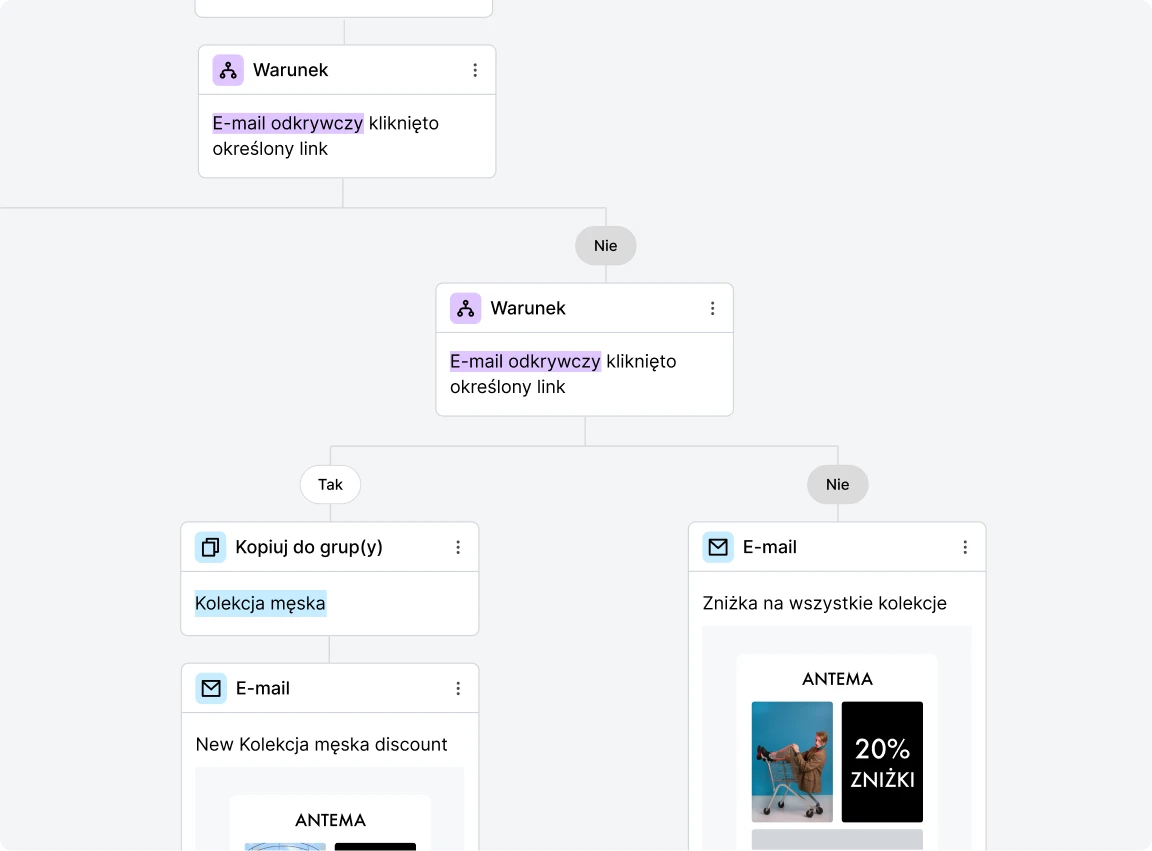Screen dimensions: 1152x851
Task: Select the copy icon on Kopiuj do grup(y) node
Action: (210, 547)
